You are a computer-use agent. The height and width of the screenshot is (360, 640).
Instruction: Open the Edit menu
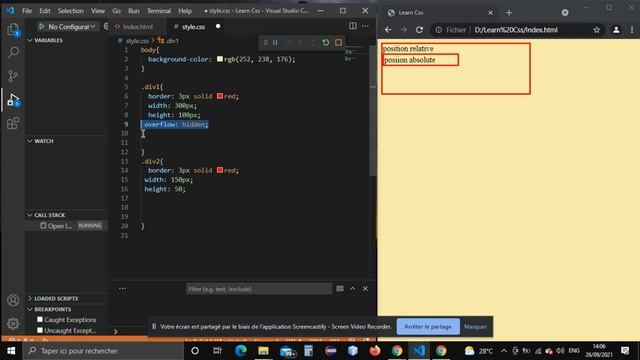pos(45,11)
